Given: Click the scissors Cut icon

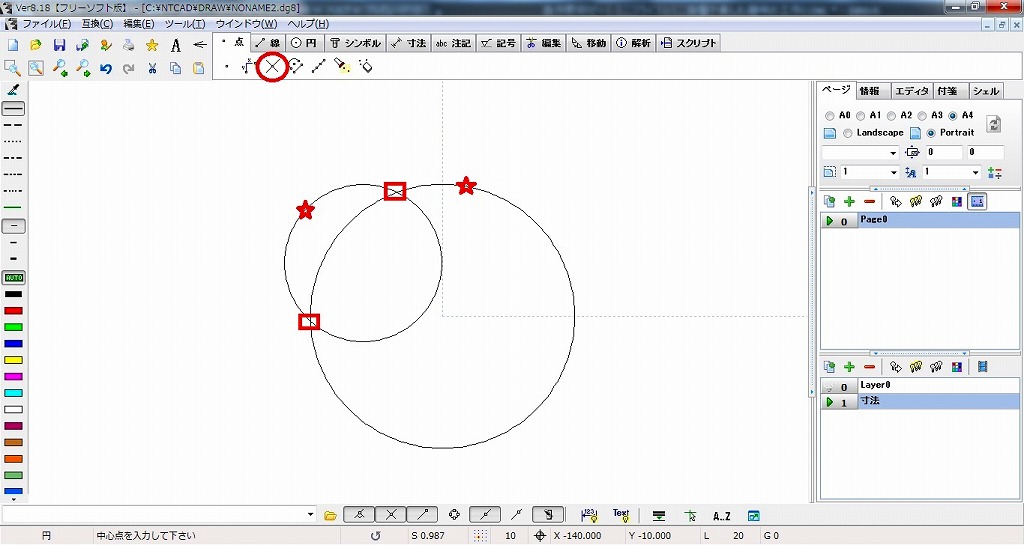Looking at the screenshot, I should tap(152, 69).
